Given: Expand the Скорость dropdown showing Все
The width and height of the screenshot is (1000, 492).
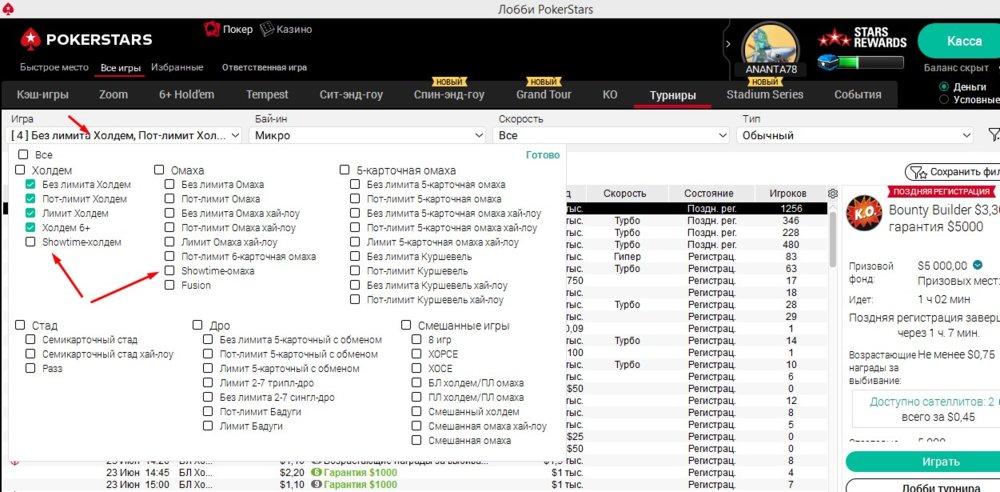Looking at the screenshot, I should point(612,135).
